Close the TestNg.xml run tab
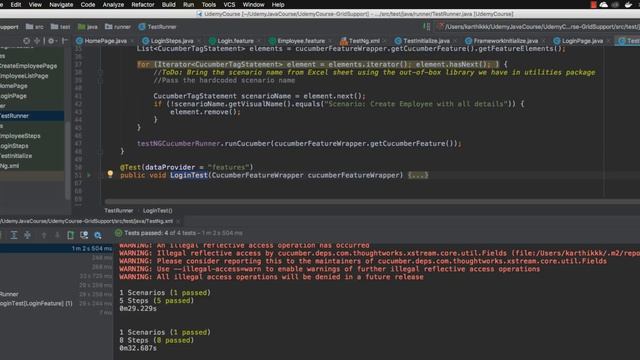This screenshot has width=640, height=360. (178, 221)
